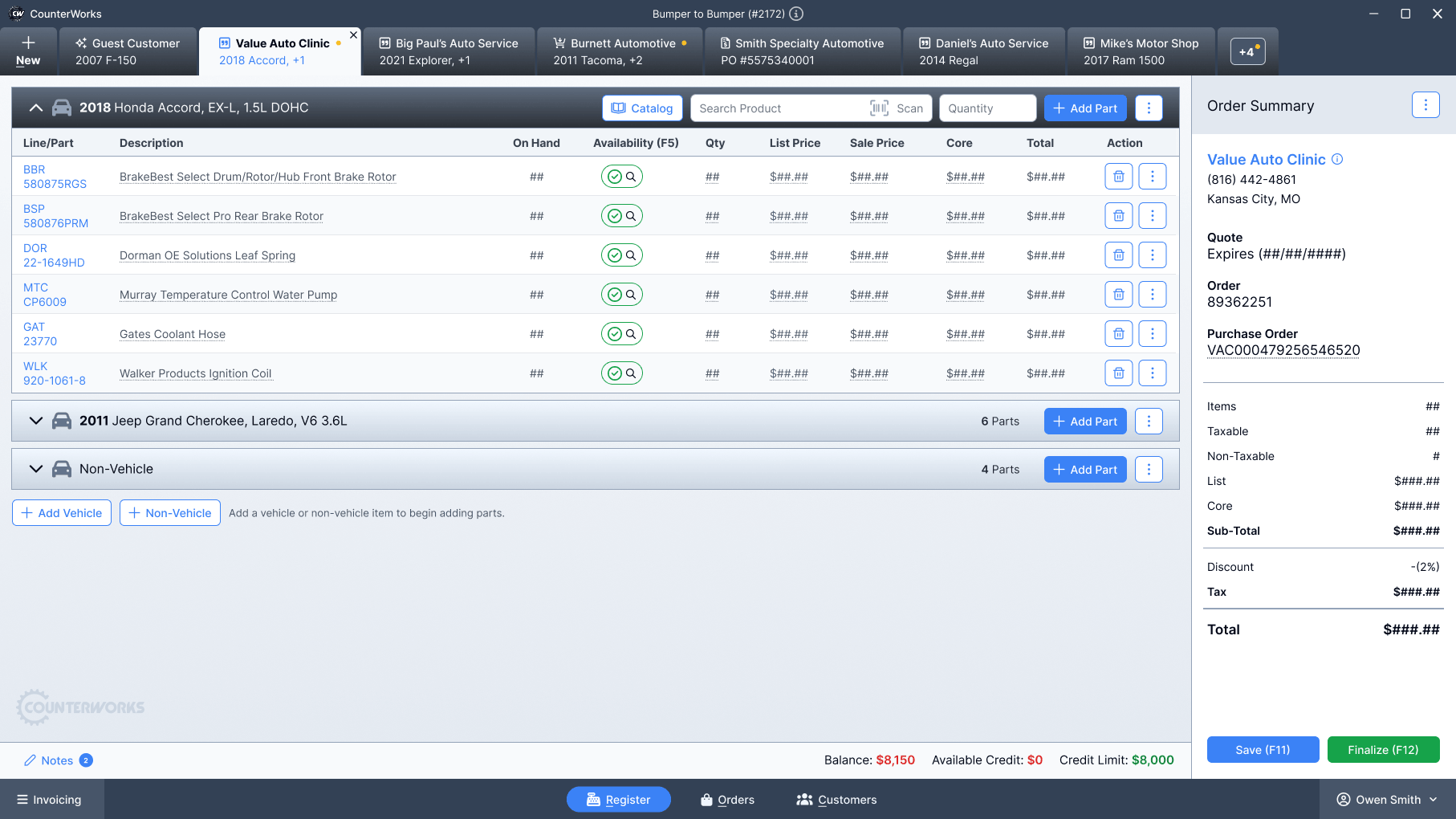Viewport: 1456px width, 819px height.
Task: Open Honda Accord vehicle options menu
Action: tap(1149, 108)
